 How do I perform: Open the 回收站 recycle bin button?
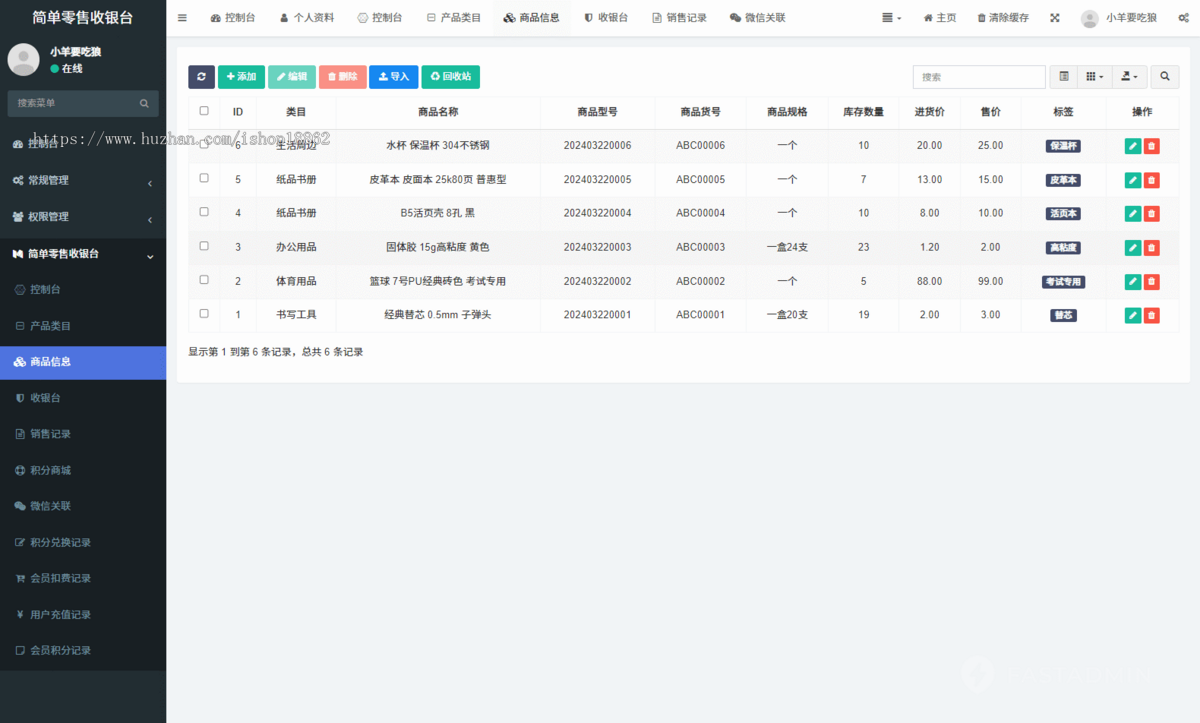click(x=450, y=77)
